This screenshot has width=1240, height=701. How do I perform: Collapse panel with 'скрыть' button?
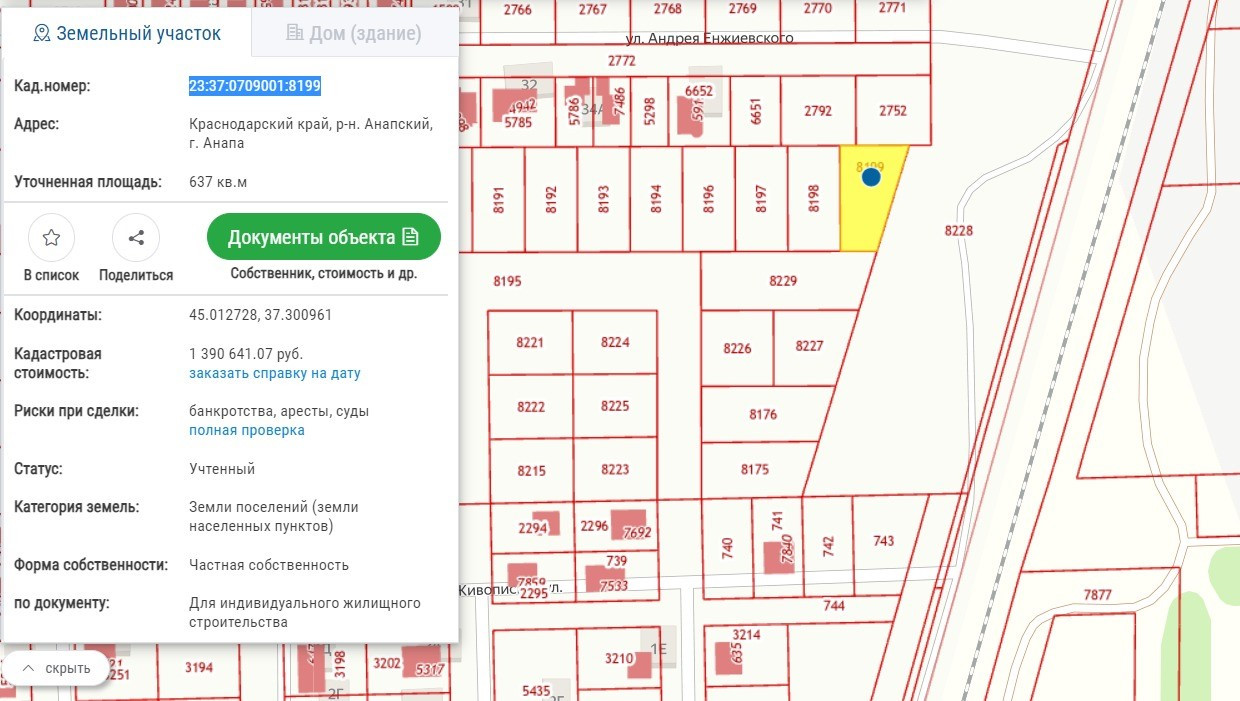click(56, 668)
